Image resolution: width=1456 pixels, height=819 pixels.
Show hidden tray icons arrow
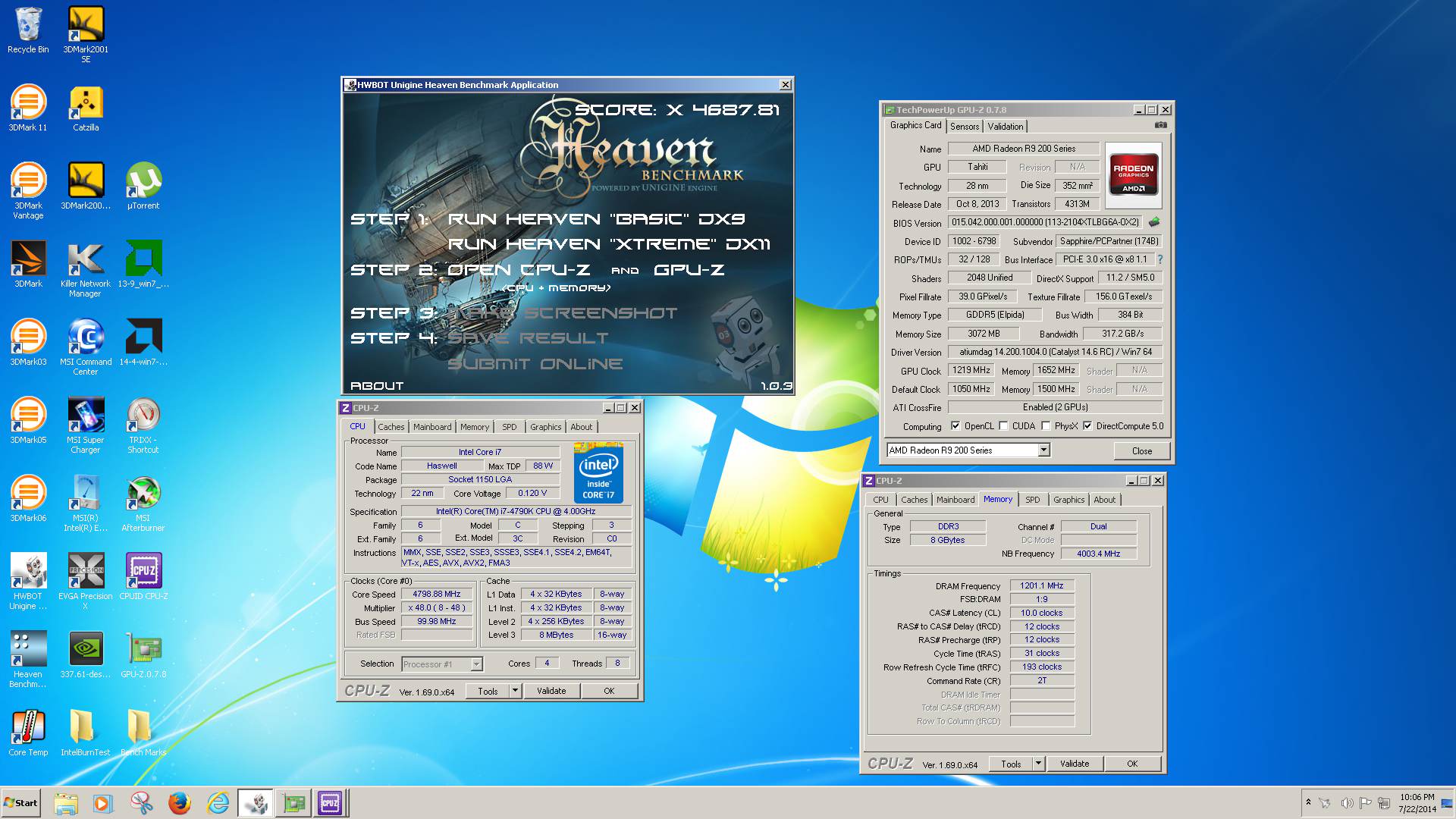(1308, 802)
